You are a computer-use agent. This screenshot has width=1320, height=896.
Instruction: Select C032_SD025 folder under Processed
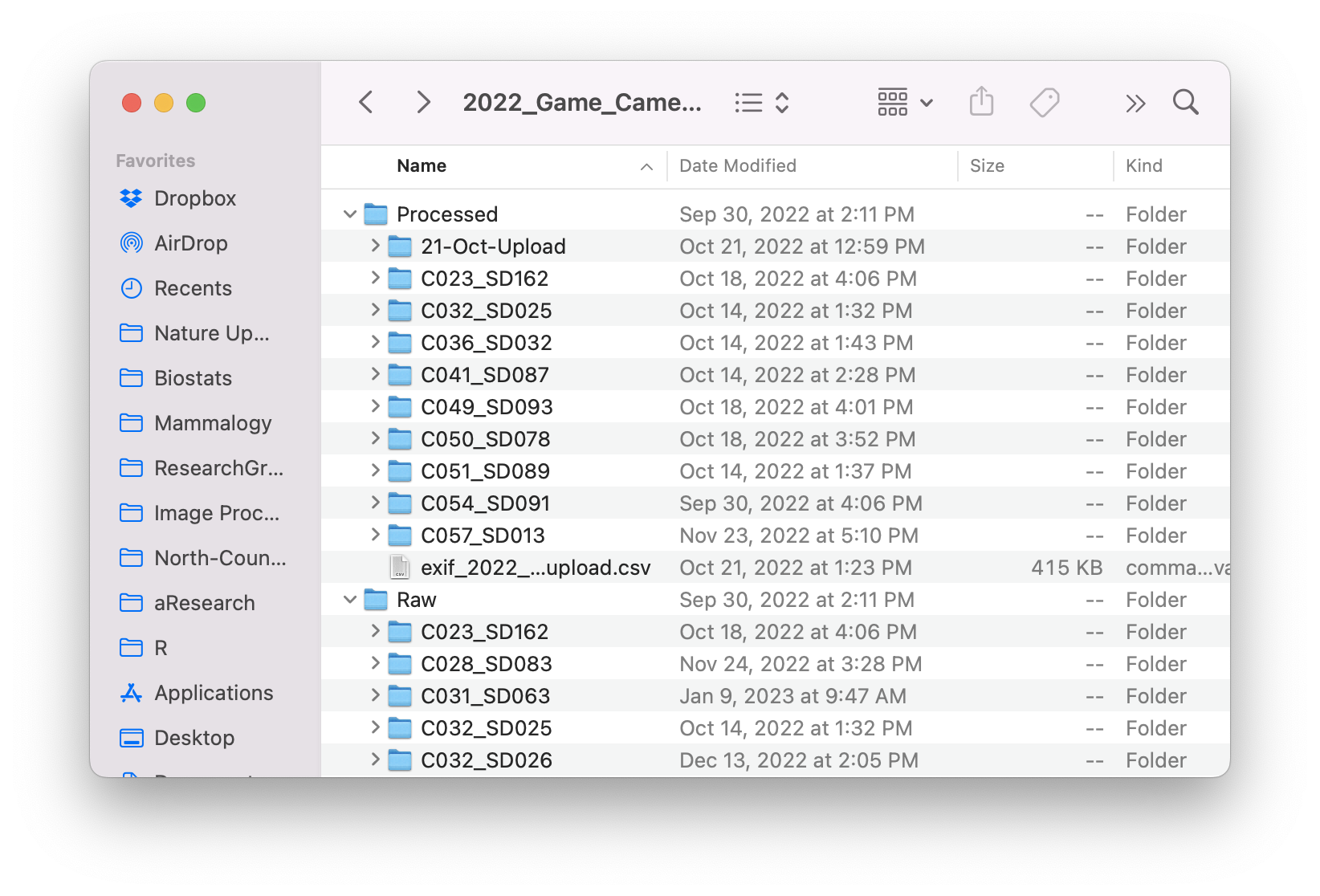point(776,311)
